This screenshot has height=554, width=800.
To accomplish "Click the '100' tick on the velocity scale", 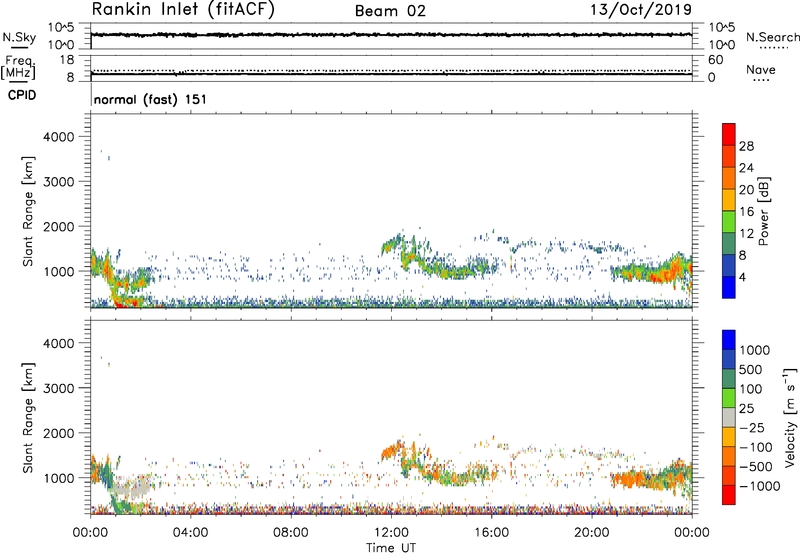I will pos(751,389).
